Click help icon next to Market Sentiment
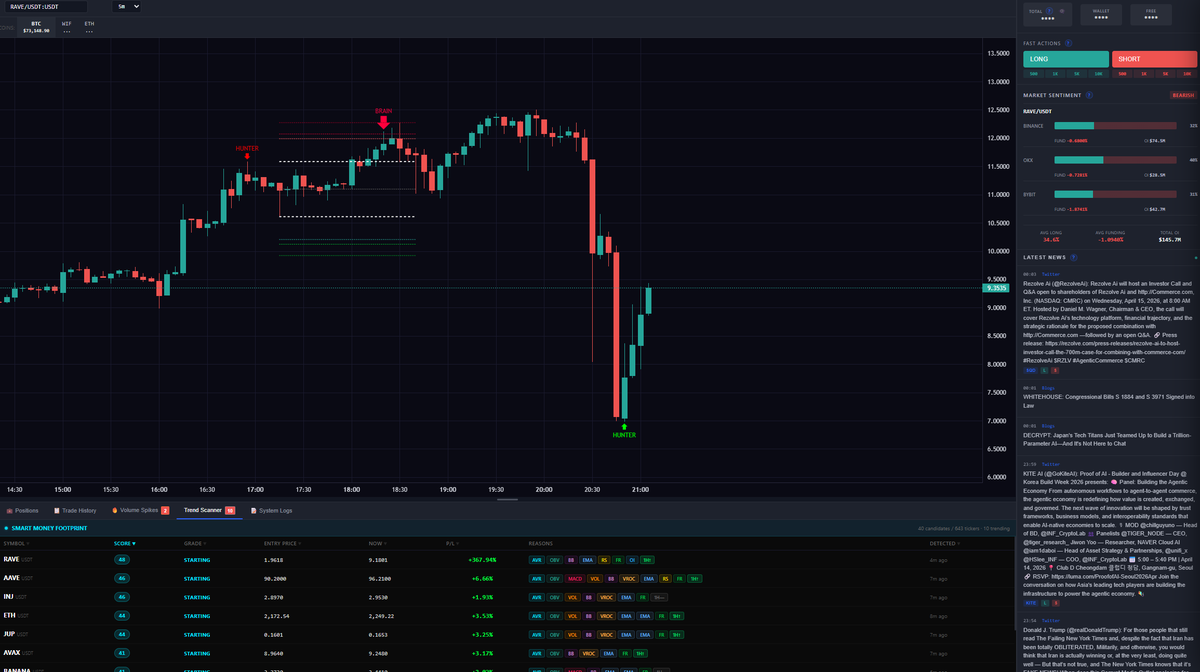1200x672 pixels. (1089, 95)
